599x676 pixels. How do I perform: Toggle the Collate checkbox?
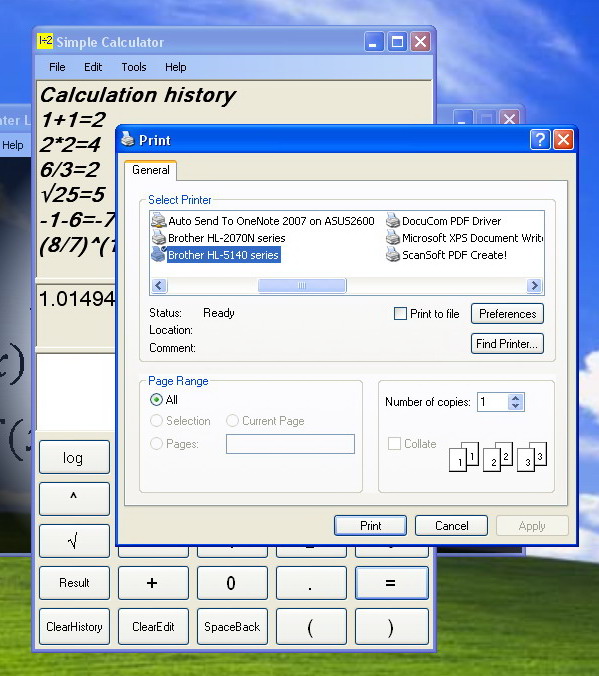tap(394, 443)
